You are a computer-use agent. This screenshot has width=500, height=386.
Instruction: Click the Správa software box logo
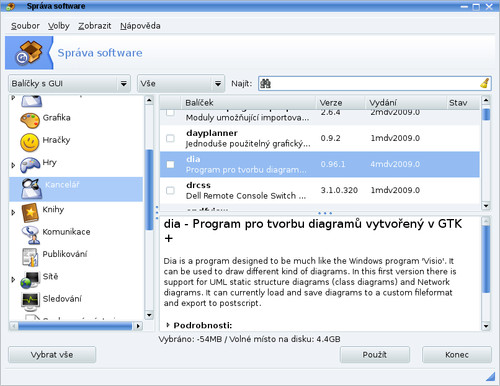pos(29,53)
